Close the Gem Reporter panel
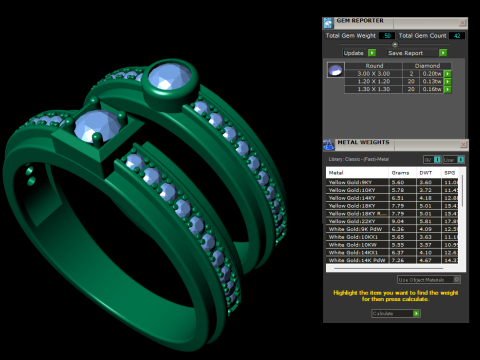 coord(462,23)
